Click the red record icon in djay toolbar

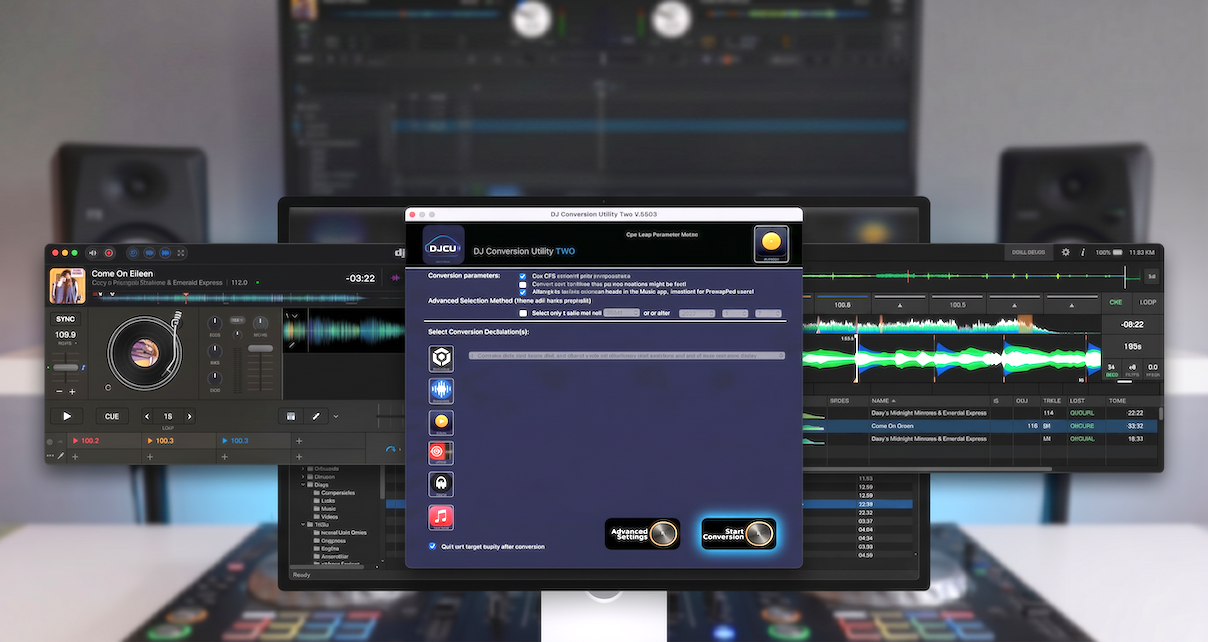pyautogui.click(x=109, y=253)
